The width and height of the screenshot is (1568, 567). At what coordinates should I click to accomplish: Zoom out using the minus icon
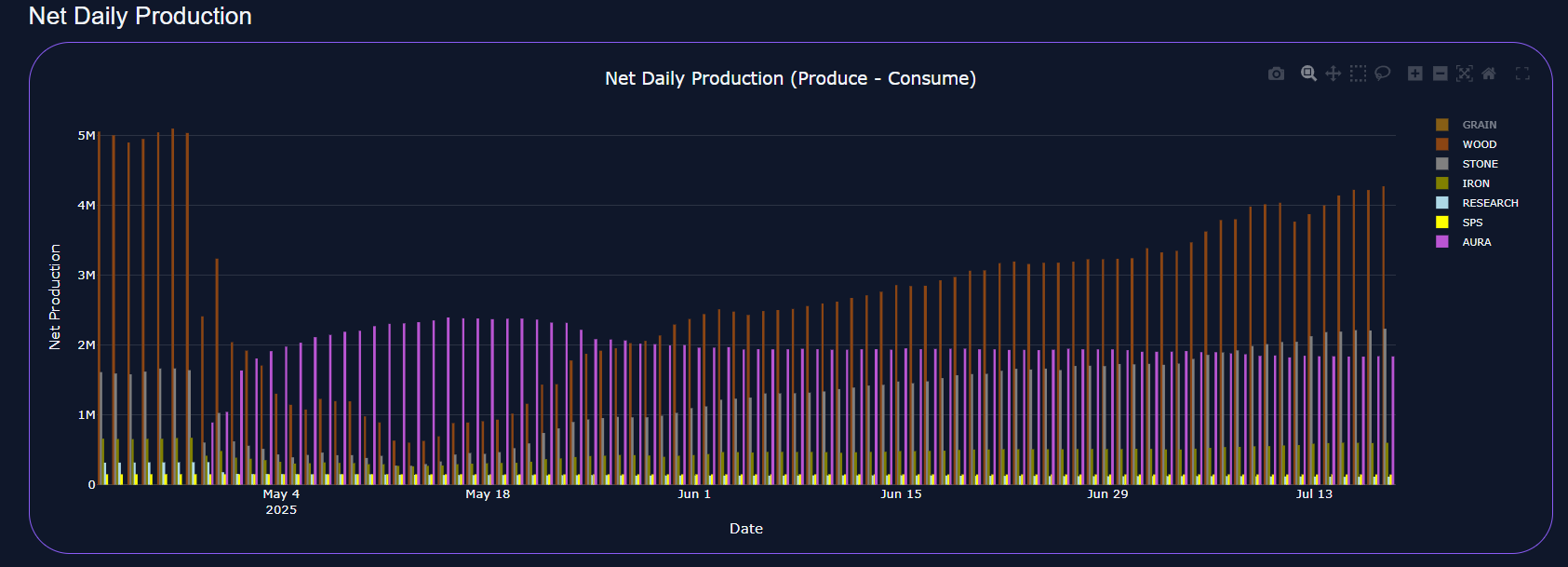(x=1441, y=74)
